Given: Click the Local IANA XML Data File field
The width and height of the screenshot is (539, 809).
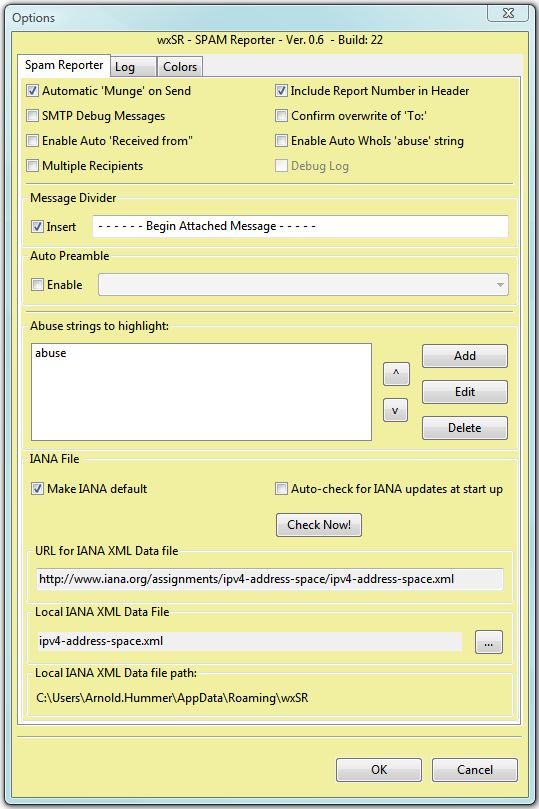Looking at the screenshot, I should pos(250,641).
